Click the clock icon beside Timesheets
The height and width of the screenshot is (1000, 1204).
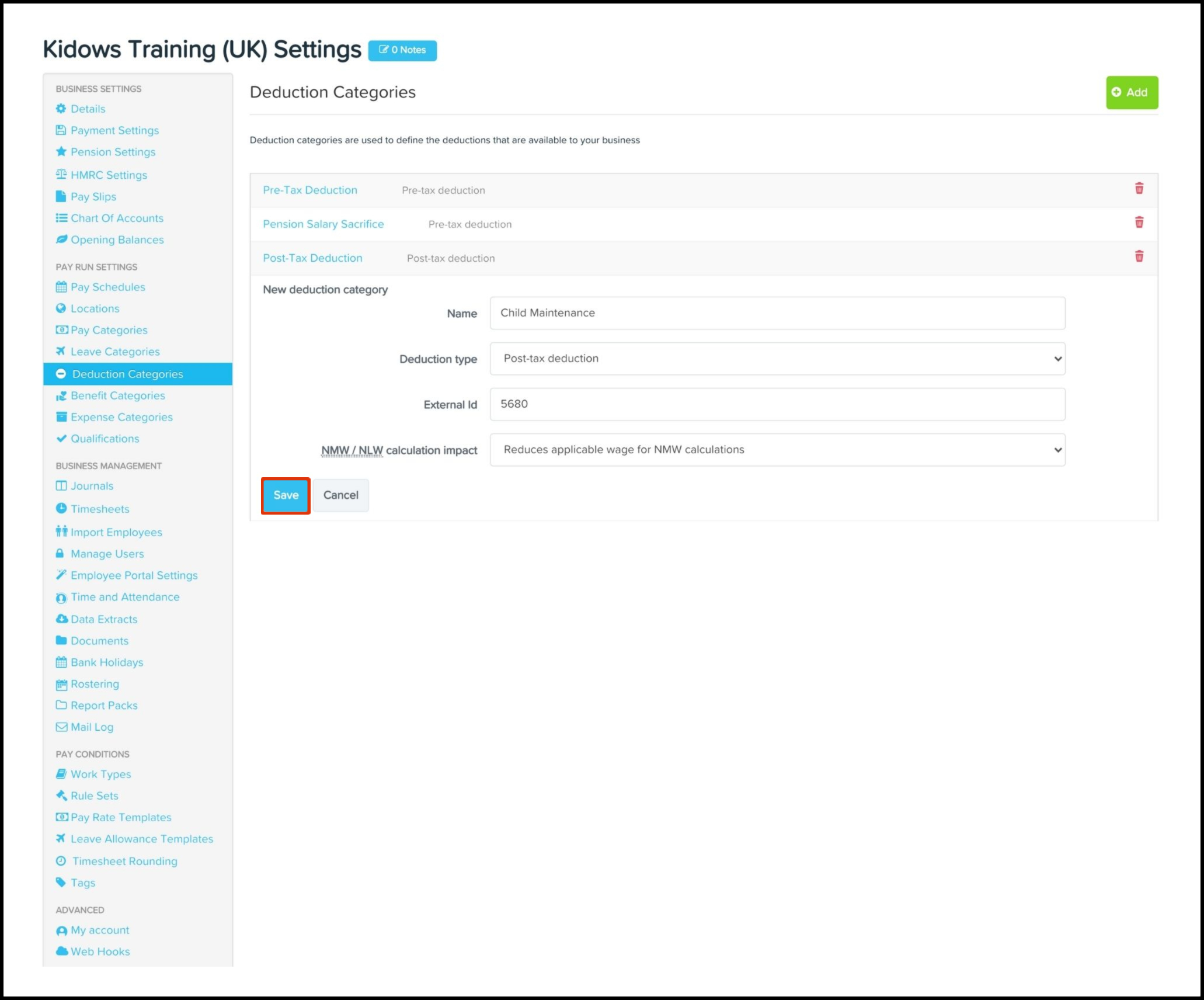[x=61, y=508]
